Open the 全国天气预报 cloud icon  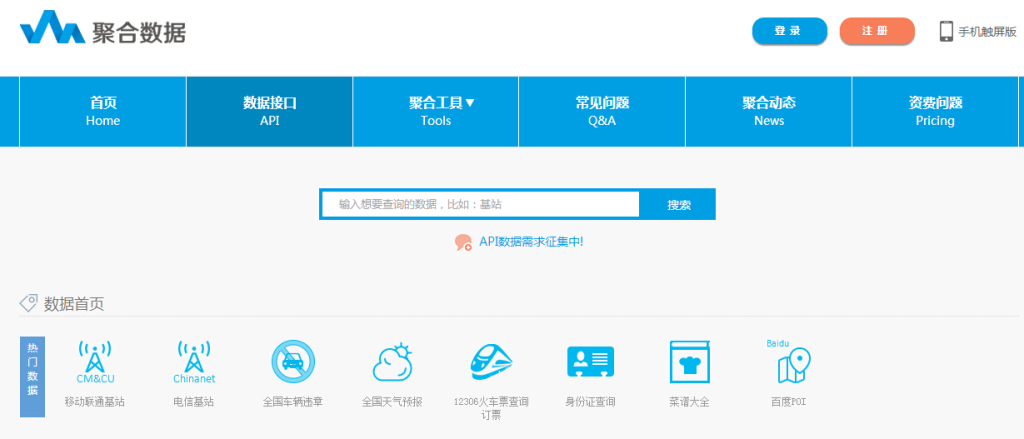coord(392,362)
